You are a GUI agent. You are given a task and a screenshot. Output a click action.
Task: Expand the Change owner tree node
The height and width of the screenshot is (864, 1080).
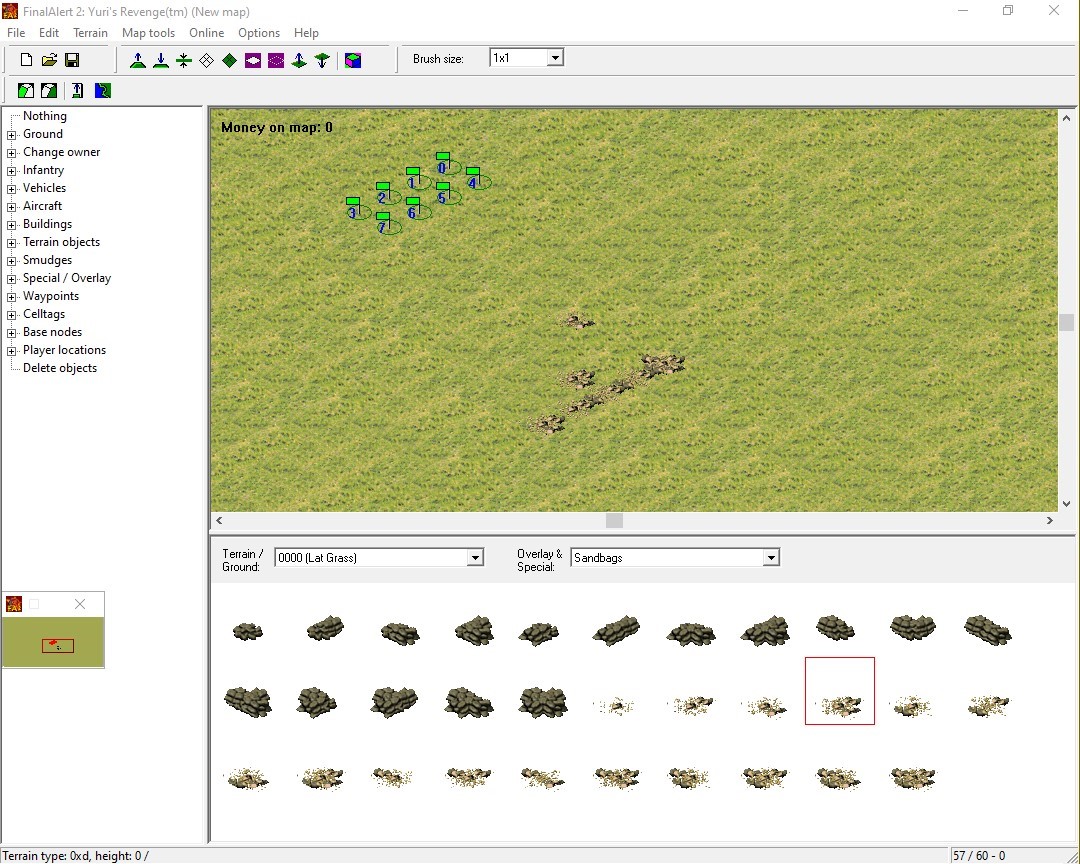click(12, 153)
